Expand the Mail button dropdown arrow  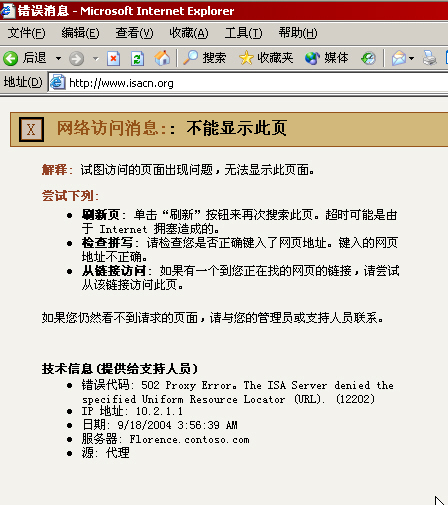411,59
